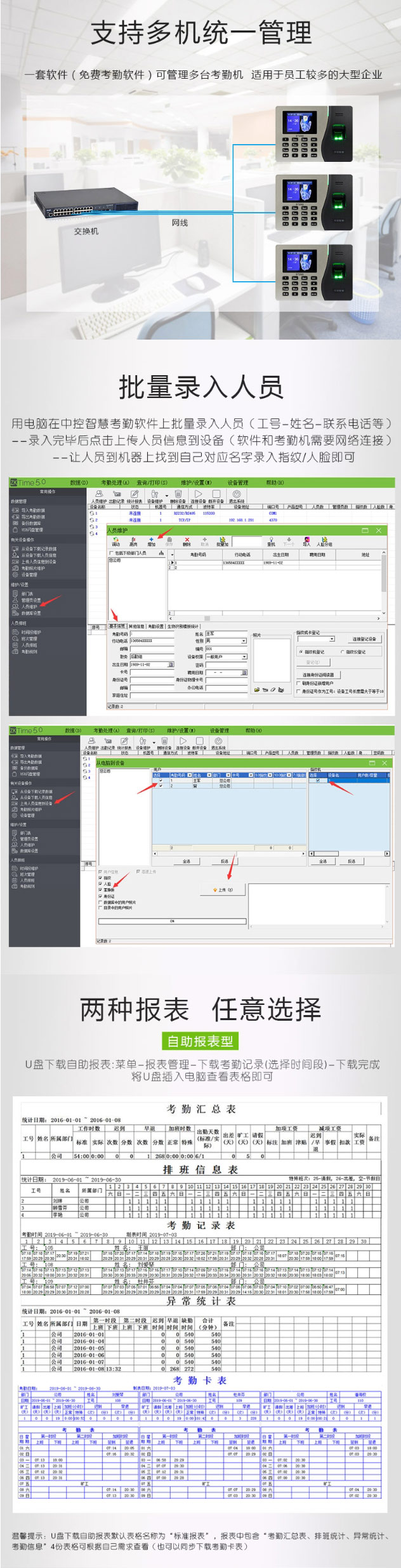401x1568 pixels.
Task: Click the 查找 (search) icon in 人员维护
Action: click(271, 540)
